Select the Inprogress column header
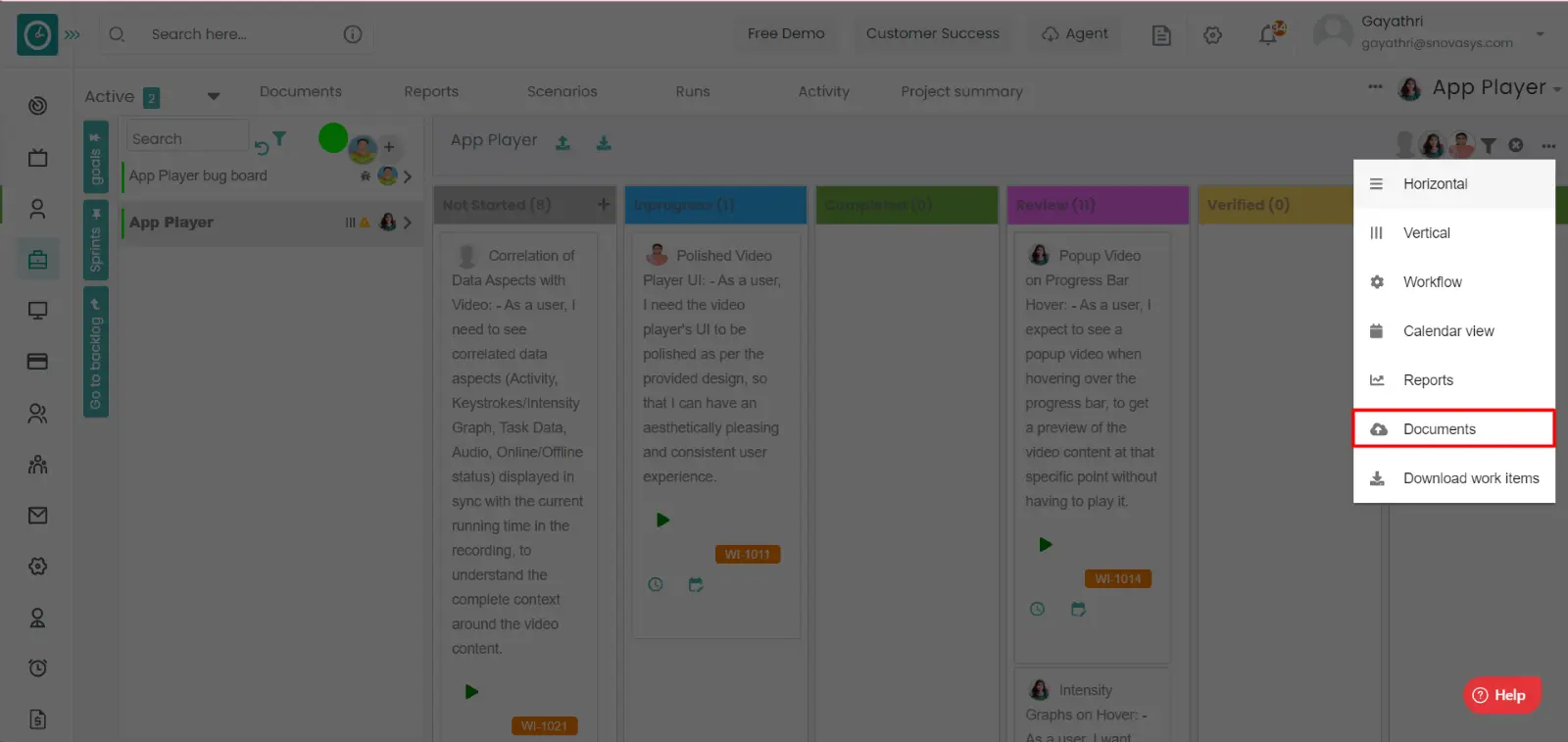This screenshot has height=742, width=1568. pyautogui.click(x=715, y=205)
